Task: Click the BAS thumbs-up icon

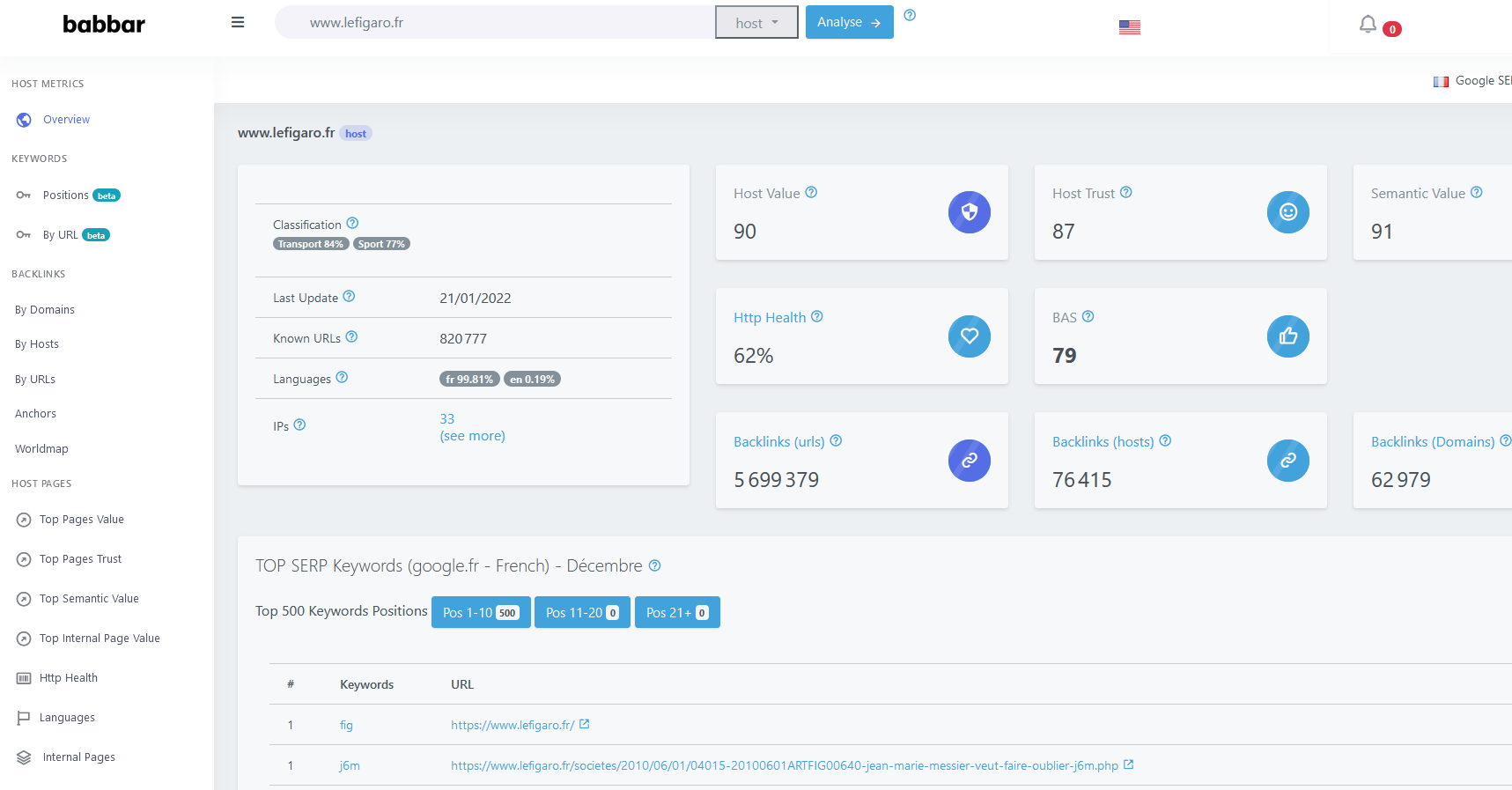Action: (x=1287, y=336)
